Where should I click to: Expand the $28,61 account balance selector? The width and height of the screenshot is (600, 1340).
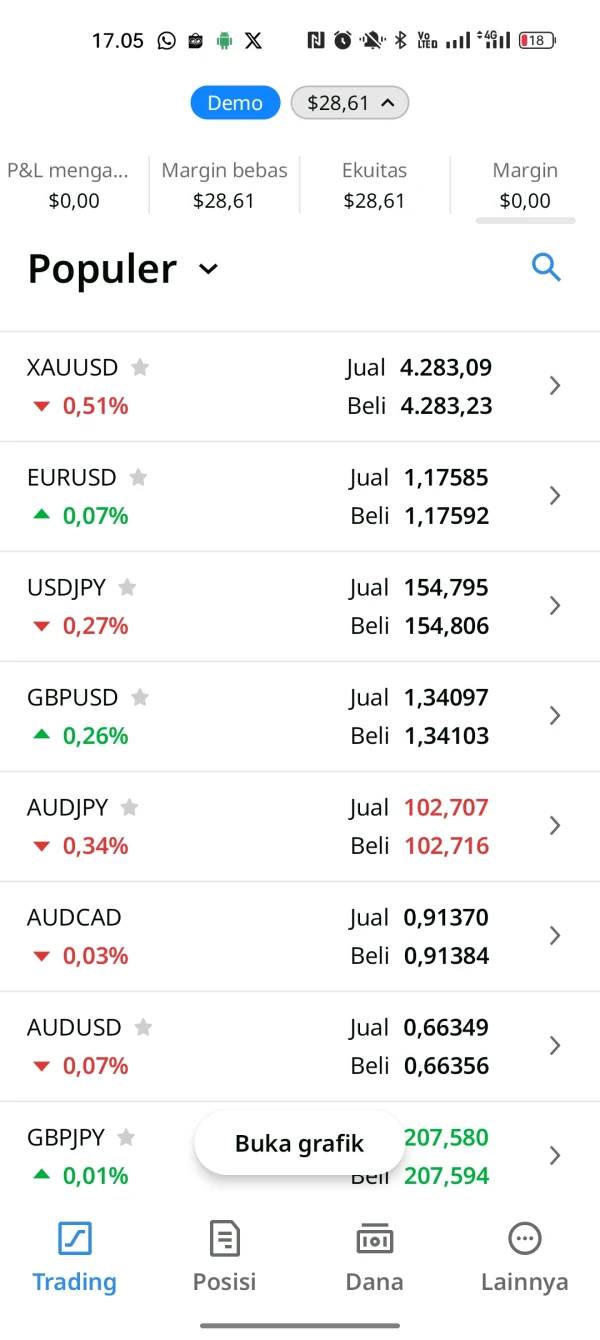tap(349, 102)
